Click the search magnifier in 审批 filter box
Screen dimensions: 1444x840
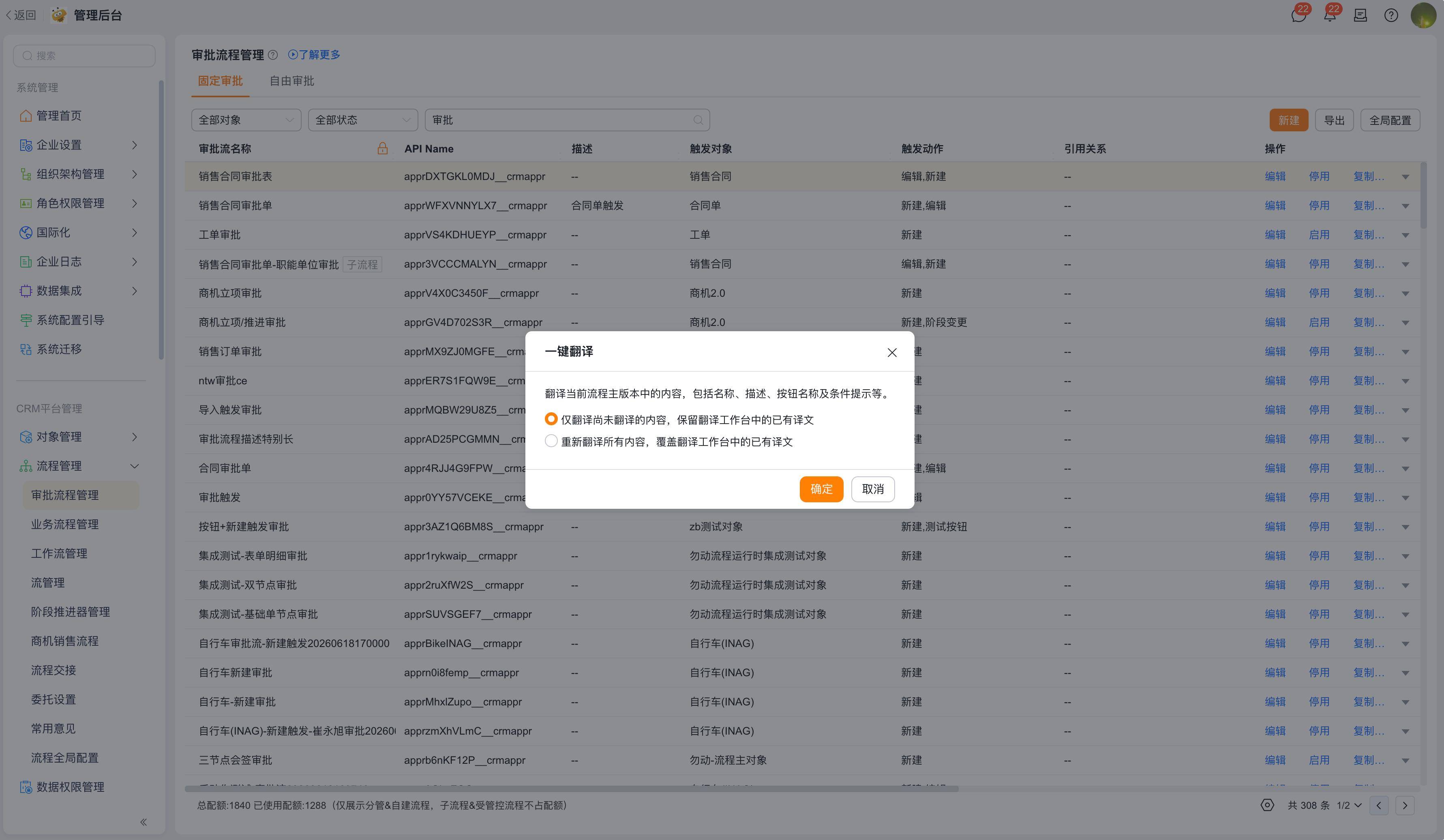697,120
